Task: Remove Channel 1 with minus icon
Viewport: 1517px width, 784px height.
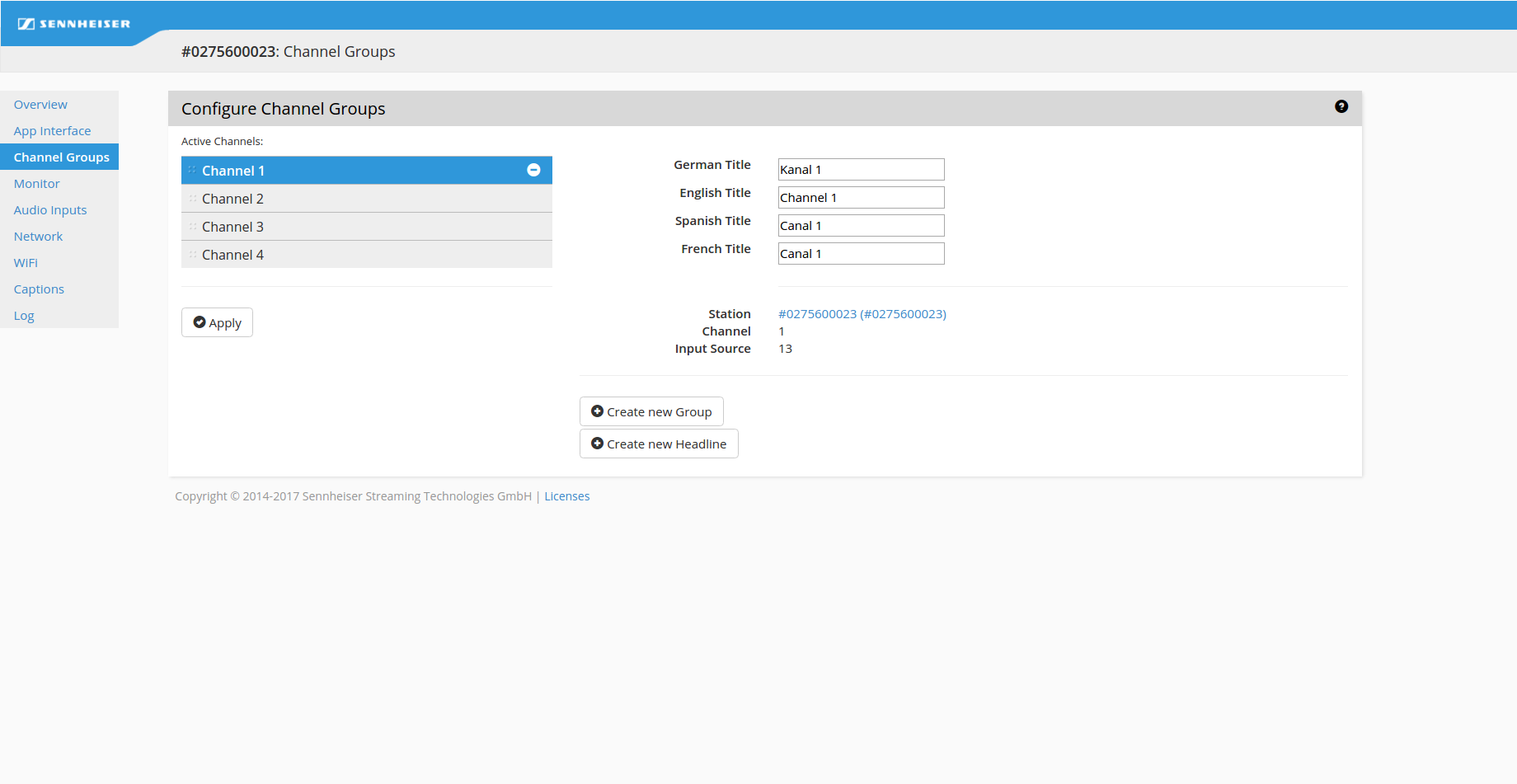Action: [x=533, y=170]
